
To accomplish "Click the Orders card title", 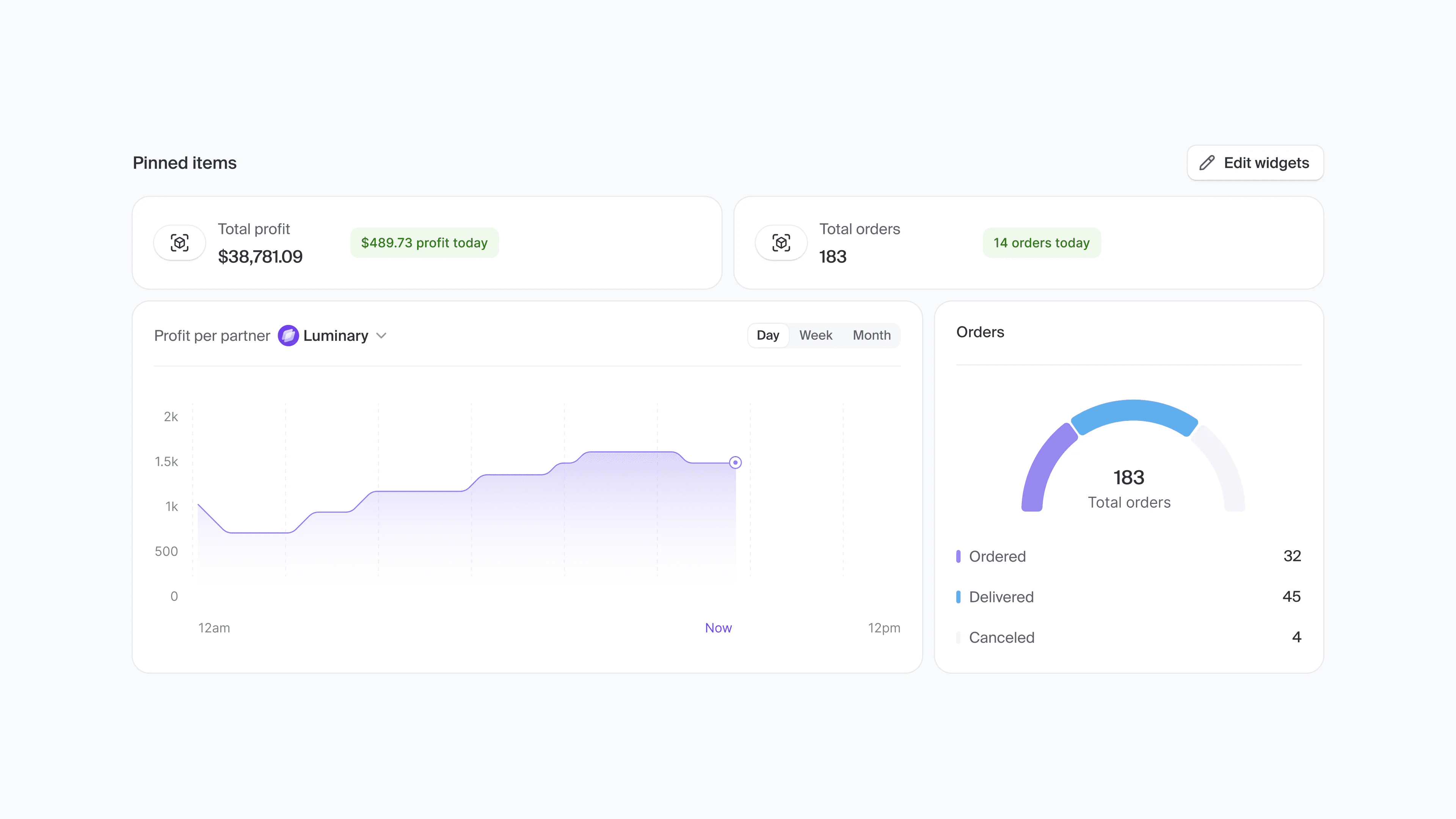I will pos(980,332).
